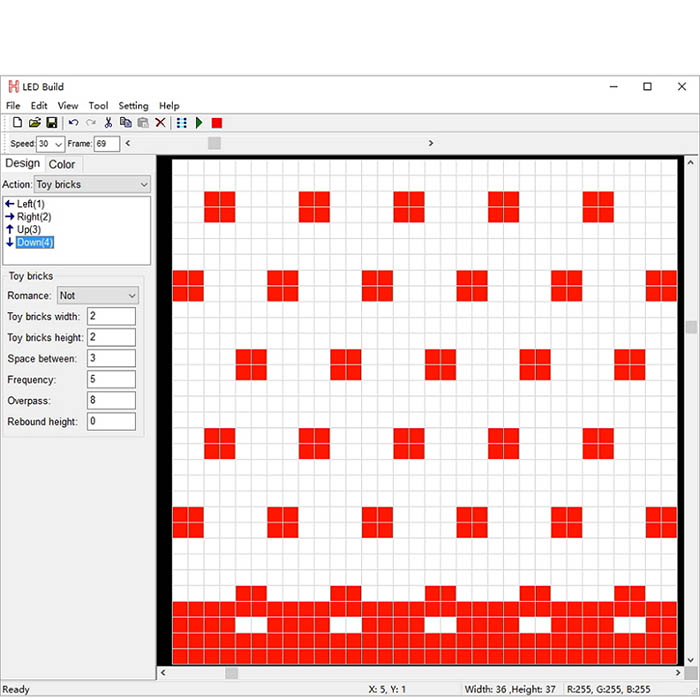Delete with the red X icon
Screen dimensions: 700x700
160,123
